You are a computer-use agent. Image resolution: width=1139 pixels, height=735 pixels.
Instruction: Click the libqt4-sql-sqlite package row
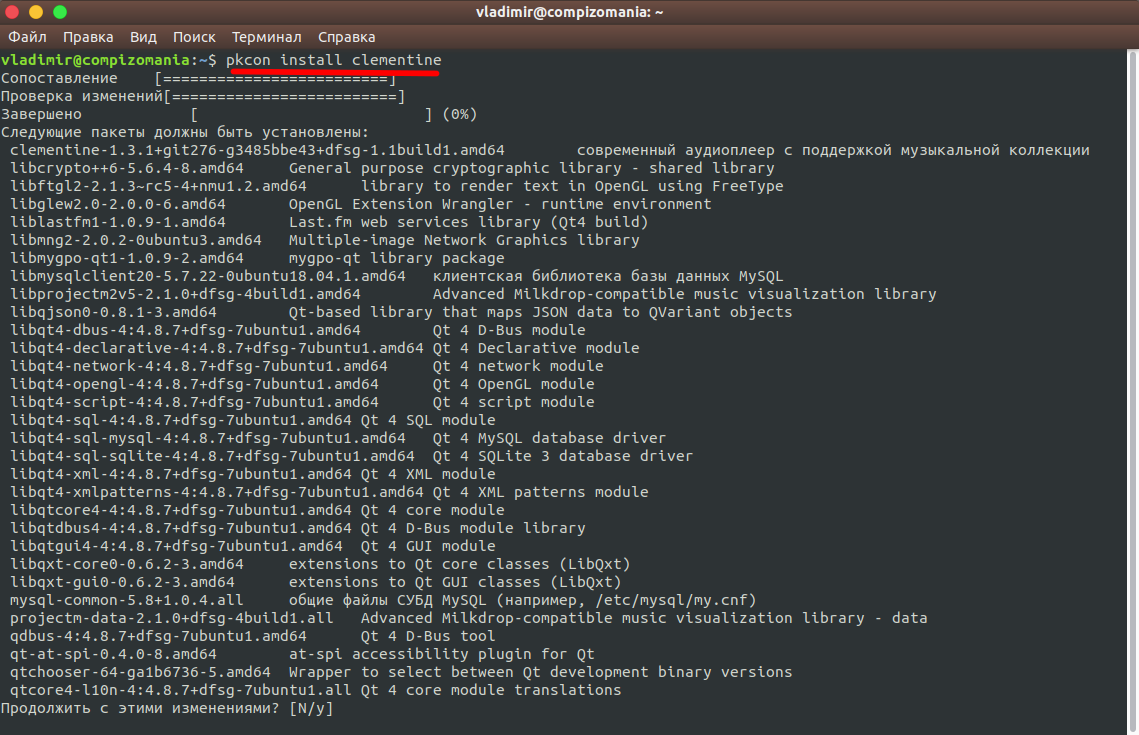point(352,455)
